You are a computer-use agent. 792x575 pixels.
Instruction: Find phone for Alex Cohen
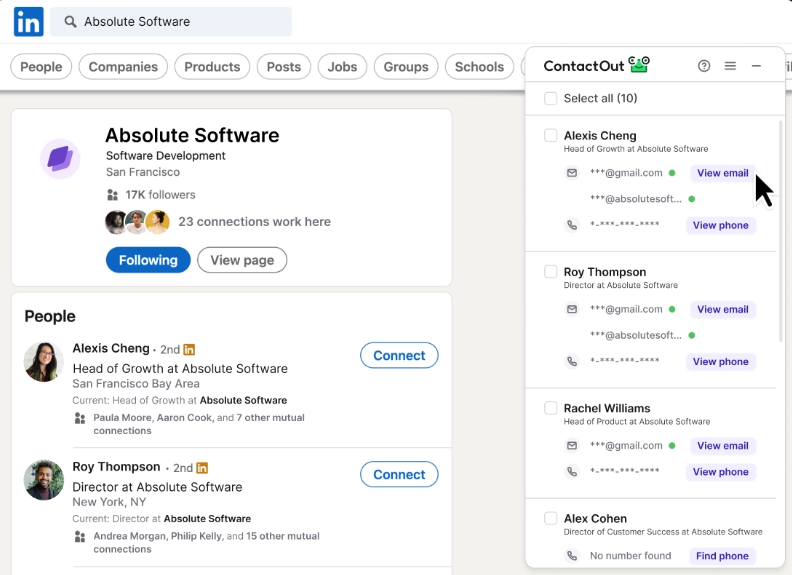[722, 556]
